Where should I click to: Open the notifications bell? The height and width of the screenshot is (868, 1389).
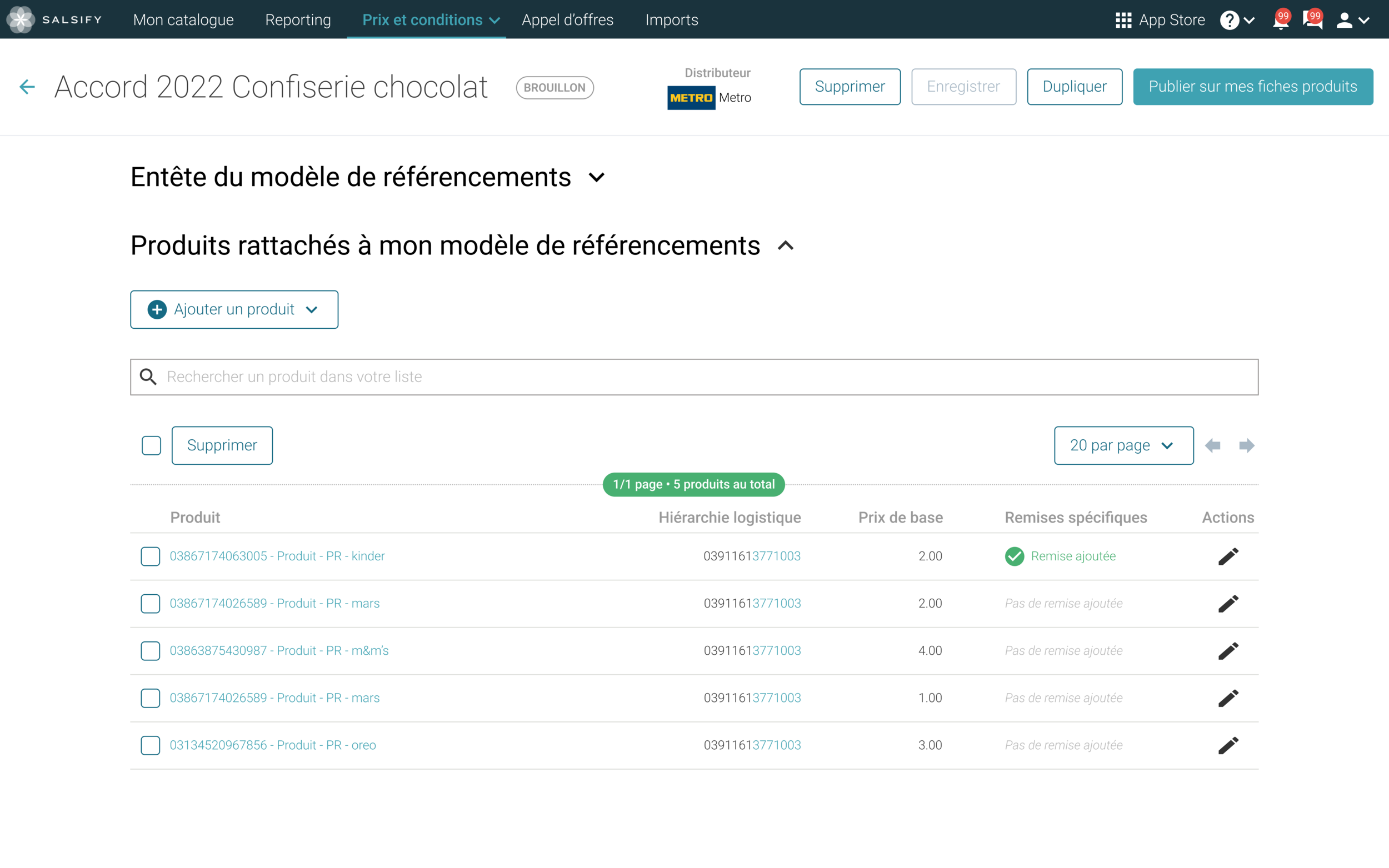[x=1281, y=20]
